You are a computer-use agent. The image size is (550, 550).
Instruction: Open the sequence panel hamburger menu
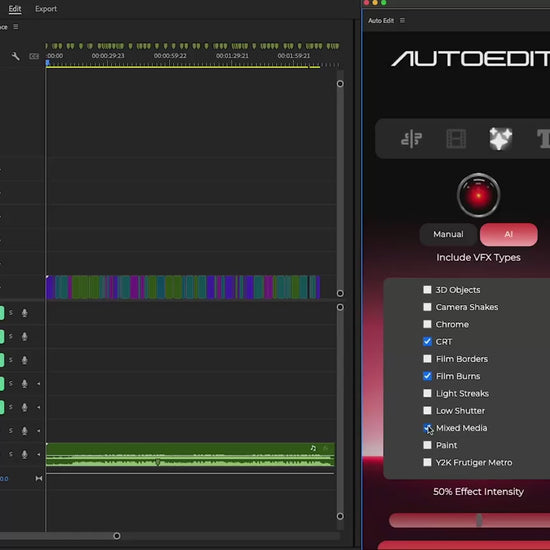(16, 27)
